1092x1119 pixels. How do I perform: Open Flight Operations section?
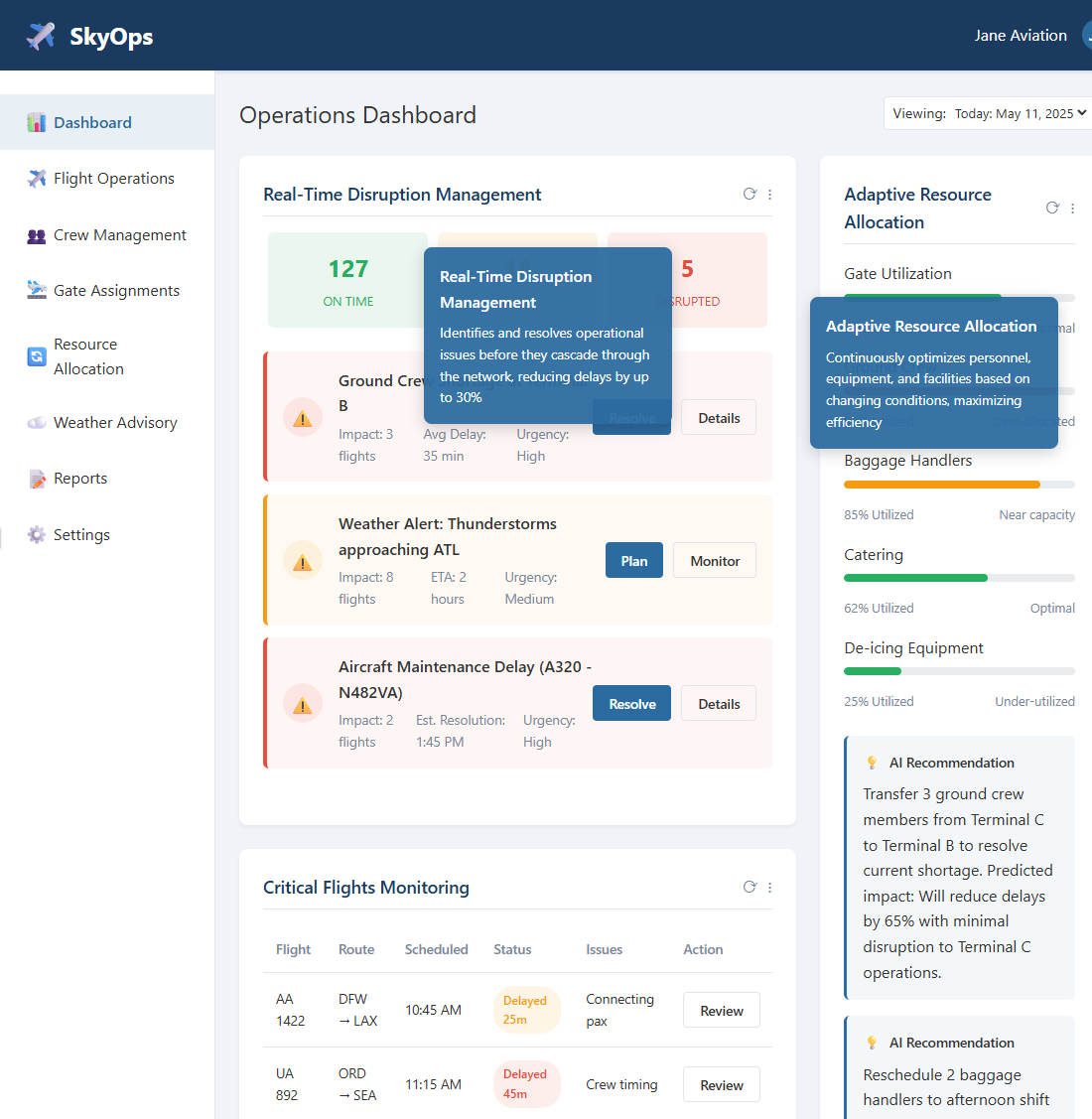click(107, 179)
